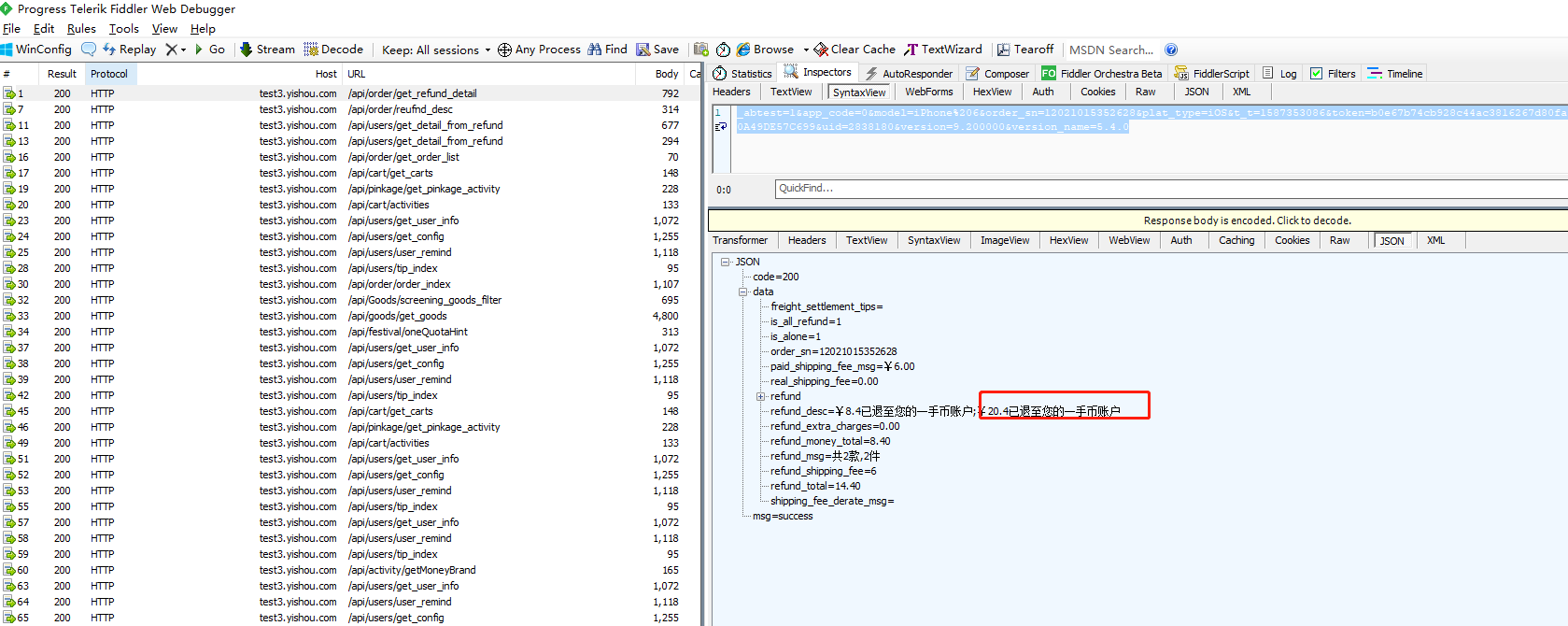Click Go to resume breakpointed sessions
This screenshot has width=1568, height=626.
(x=210, y=50)
